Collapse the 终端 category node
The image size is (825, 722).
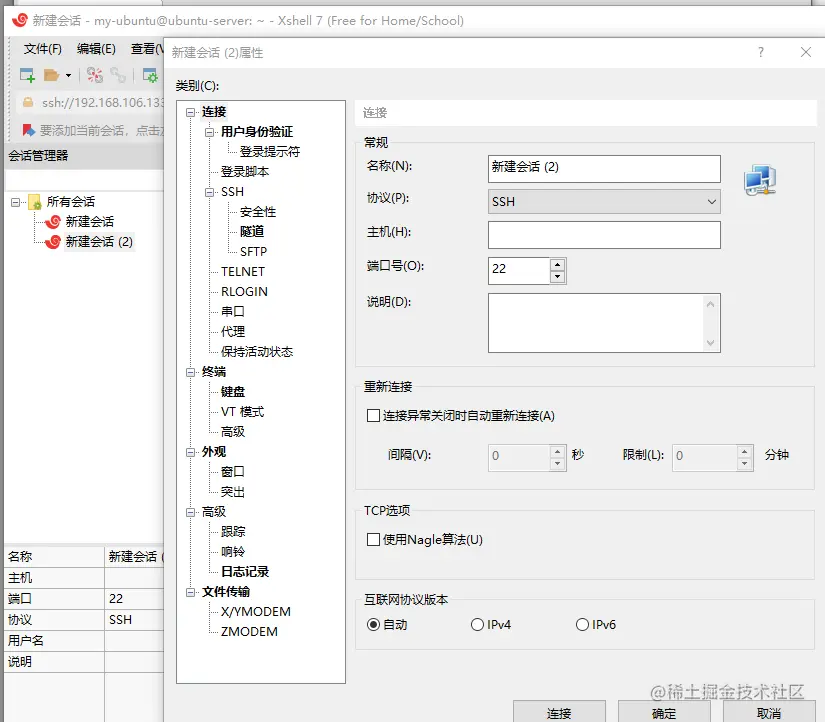coord(190,372)
